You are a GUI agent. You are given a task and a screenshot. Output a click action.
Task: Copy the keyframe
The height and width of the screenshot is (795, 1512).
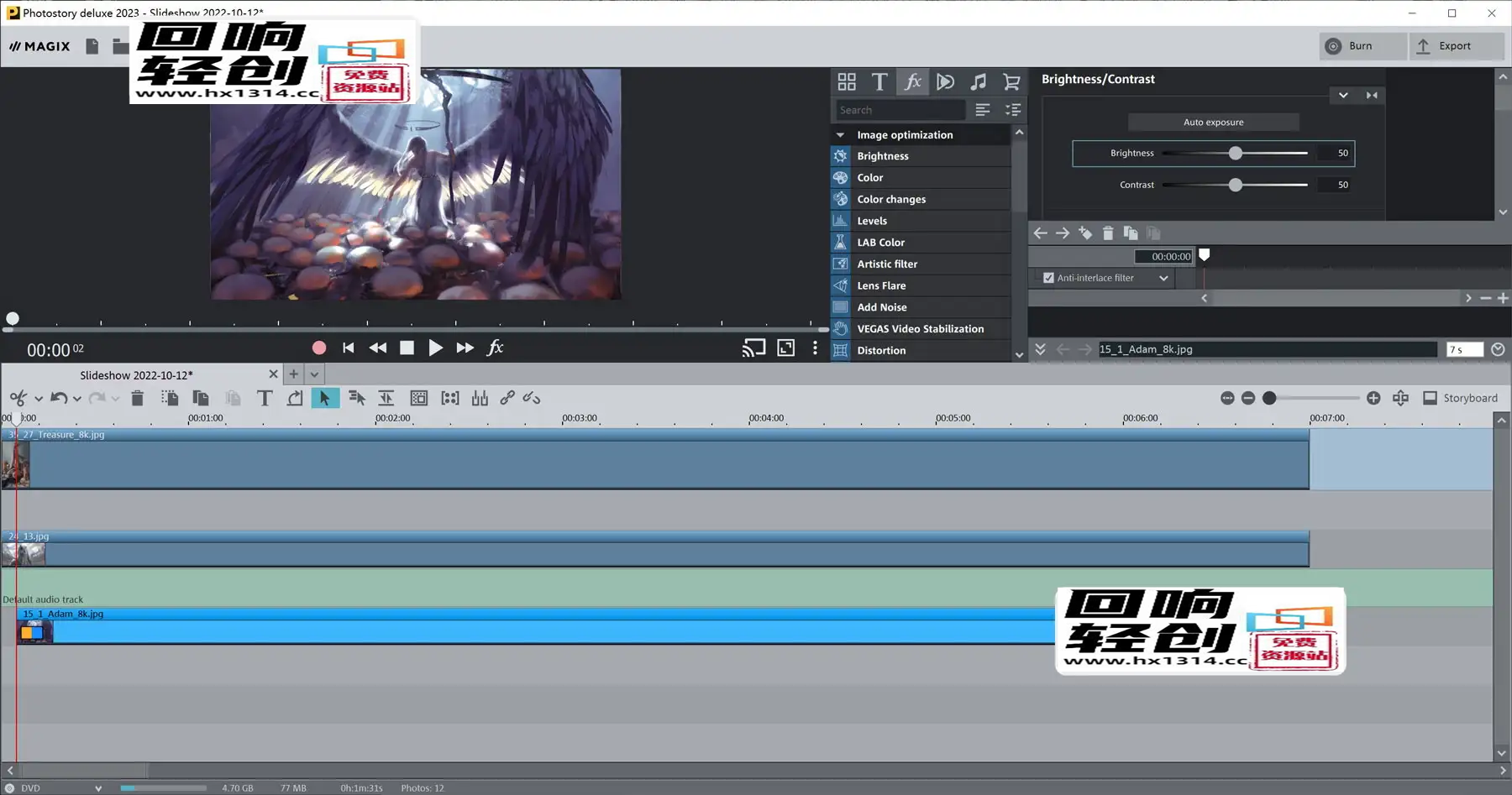1131,233
